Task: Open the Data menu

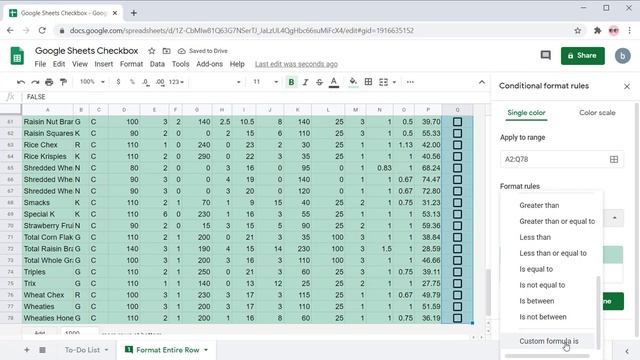Action: [x=157, y=64]
